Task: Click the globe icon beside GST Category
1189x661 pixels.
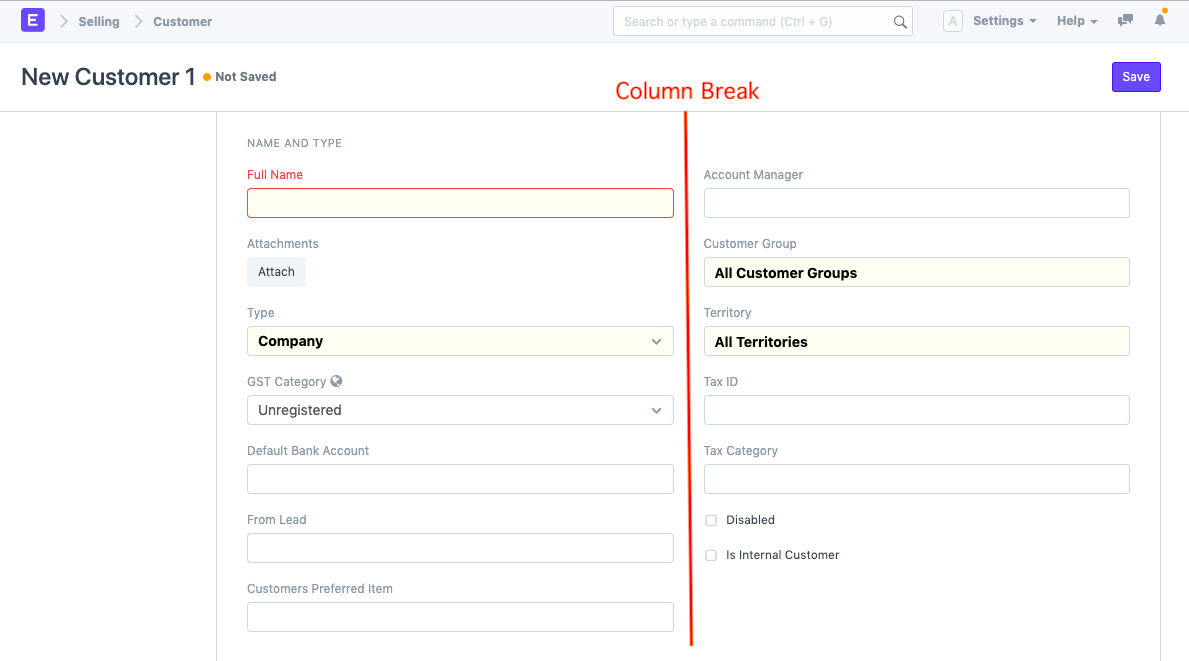Action: [337, 381]
